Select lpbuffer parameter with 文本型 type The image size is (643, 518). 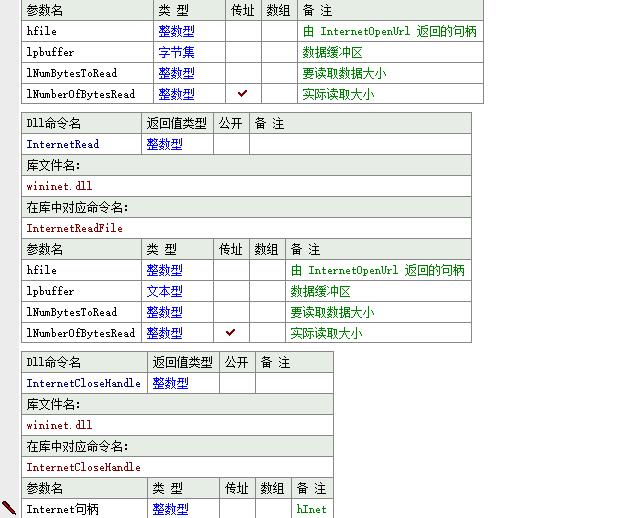(x=50, y=291)
